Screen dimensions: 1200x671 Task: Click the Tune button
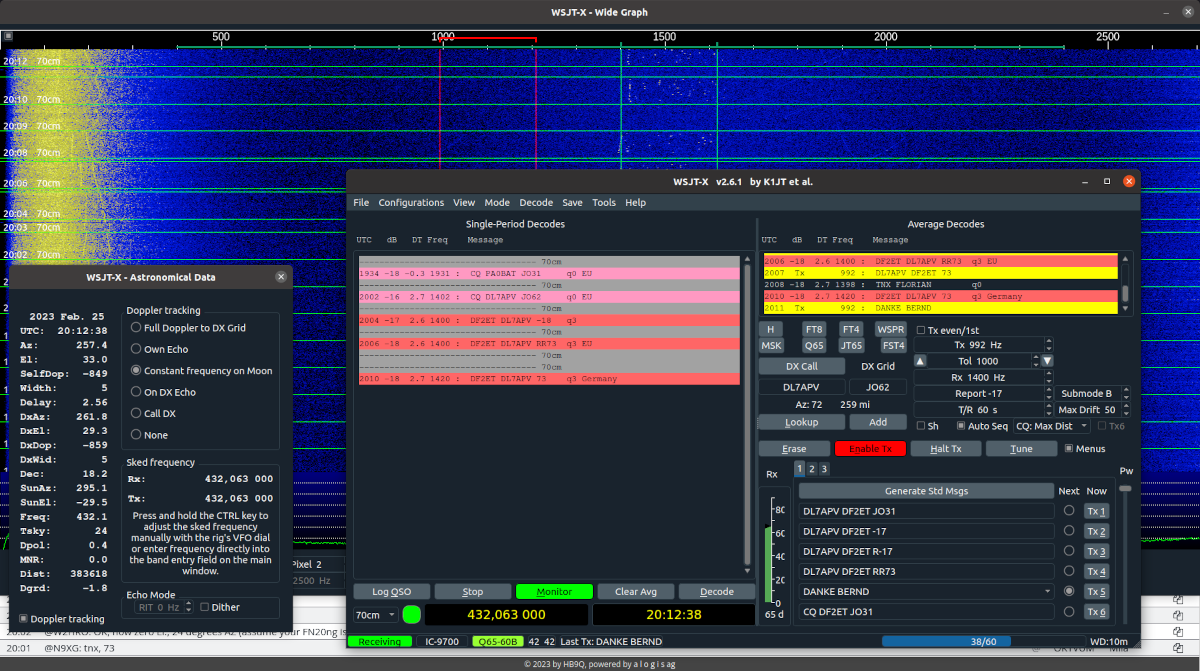click(1021, 449)
